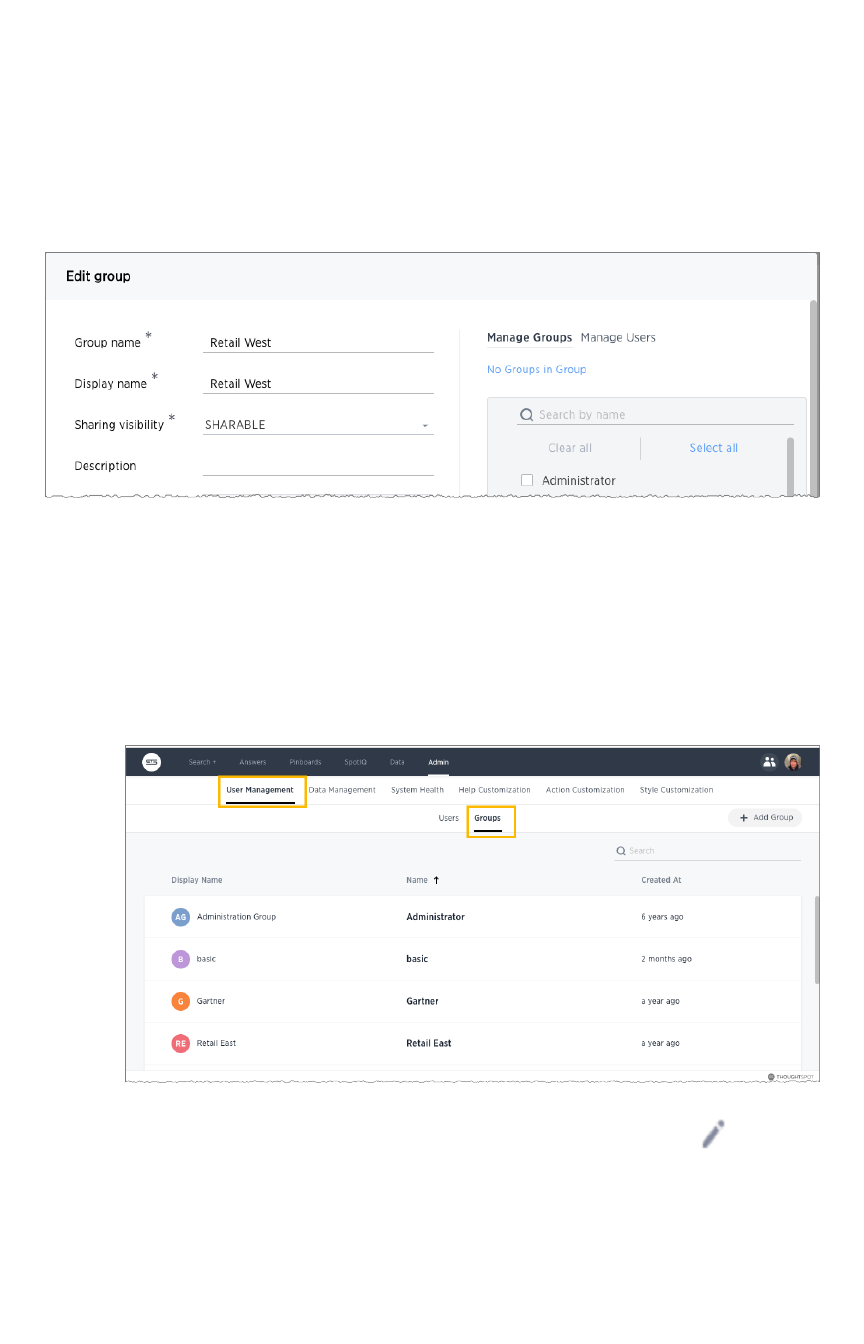The image size is (864, 1344).
Task: Select the Admin navigation item
Action: click(x=438, y=762)
